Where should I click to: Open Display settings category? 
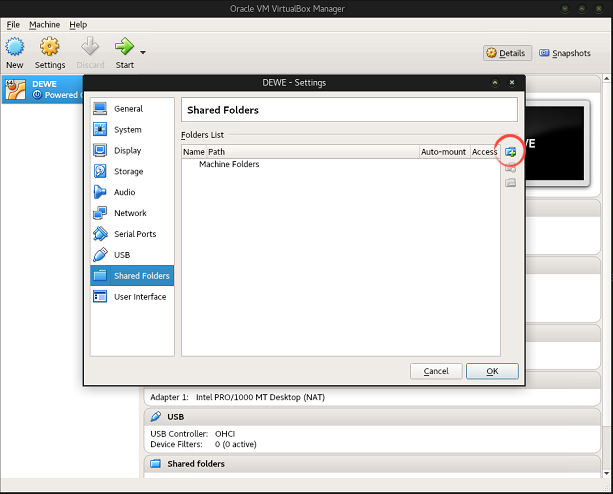pos(132,150)
